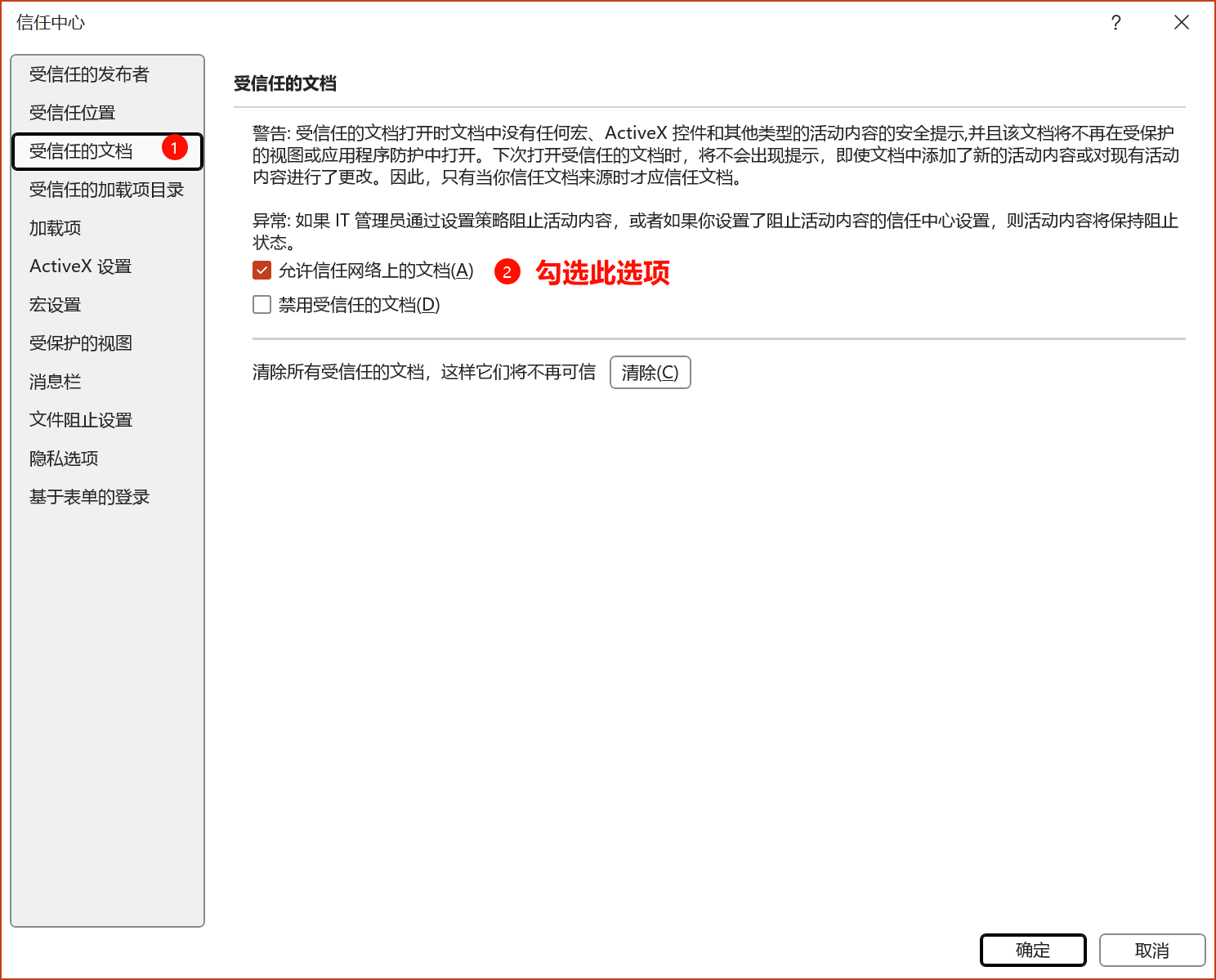Screen dimensions: 1216x980
Task: 点击“取消”按钮放弃更改
Action: coord(1152,950)
